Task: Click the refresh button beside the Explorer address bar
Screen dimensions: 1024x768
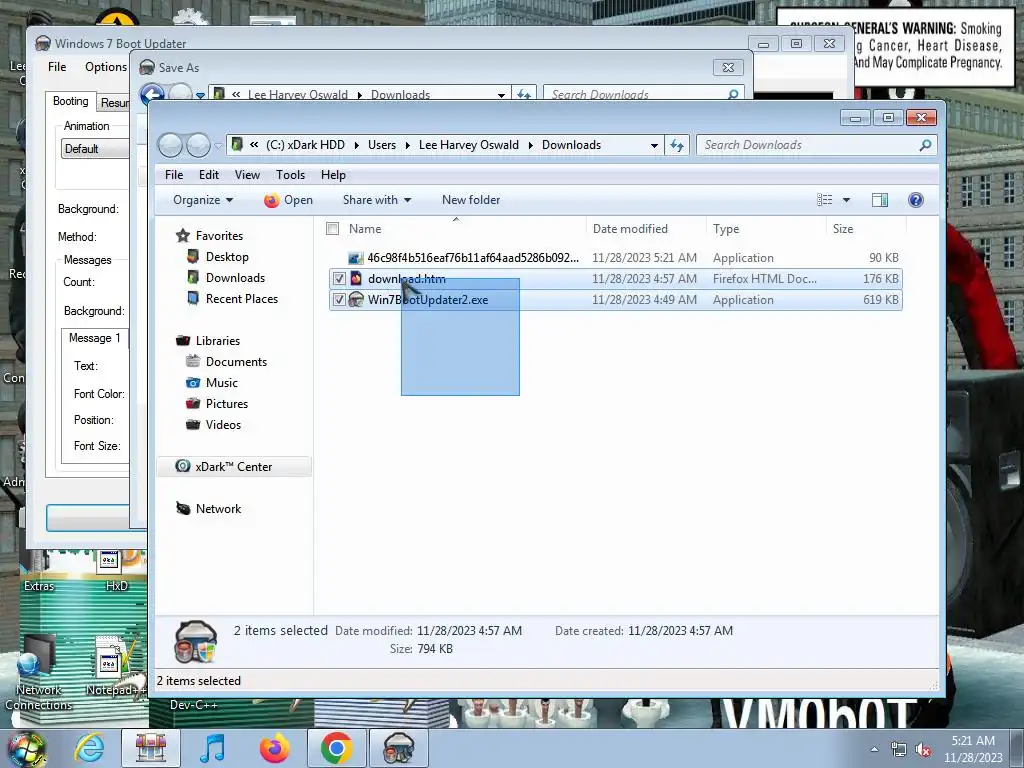Action: 677,145
